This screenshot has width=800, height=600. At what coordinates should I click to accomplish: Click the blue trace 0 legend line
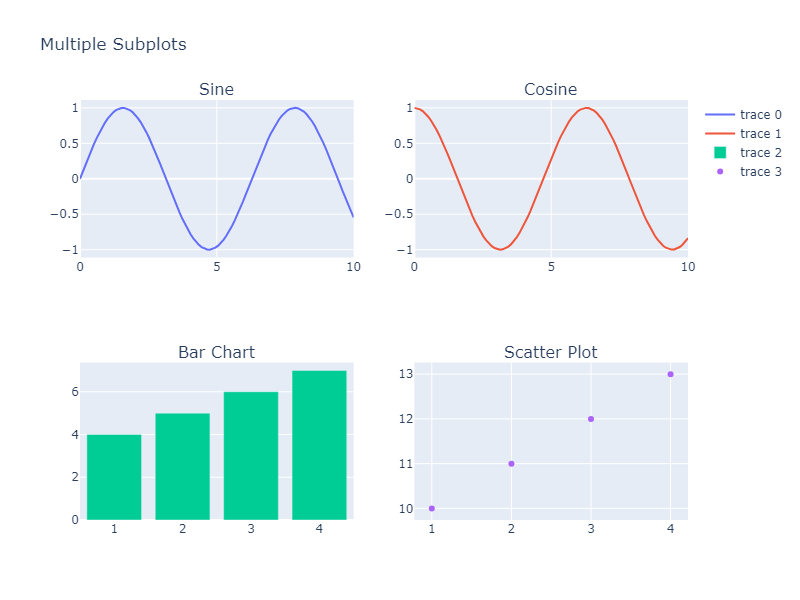721,115
